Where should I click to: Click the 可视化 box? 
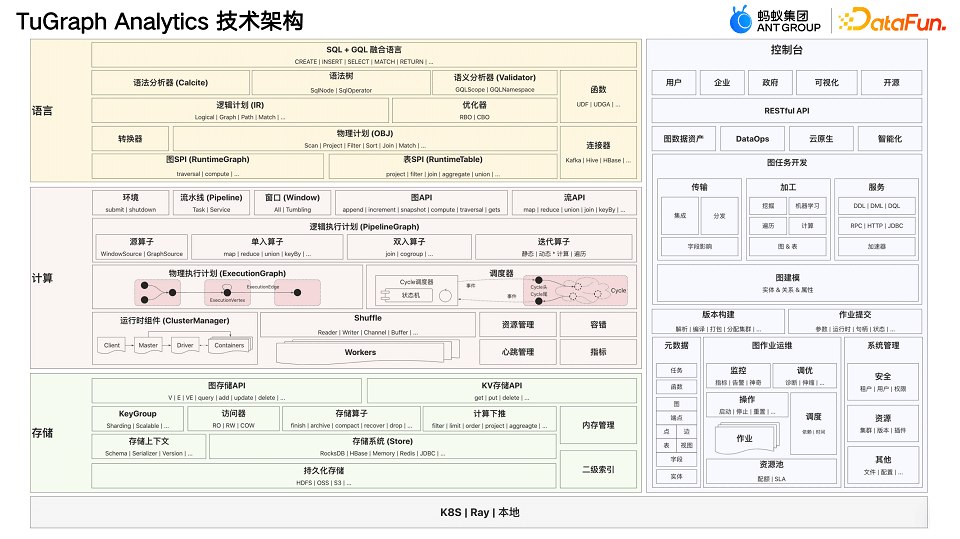pyautogui.click(x=827, y=83)
